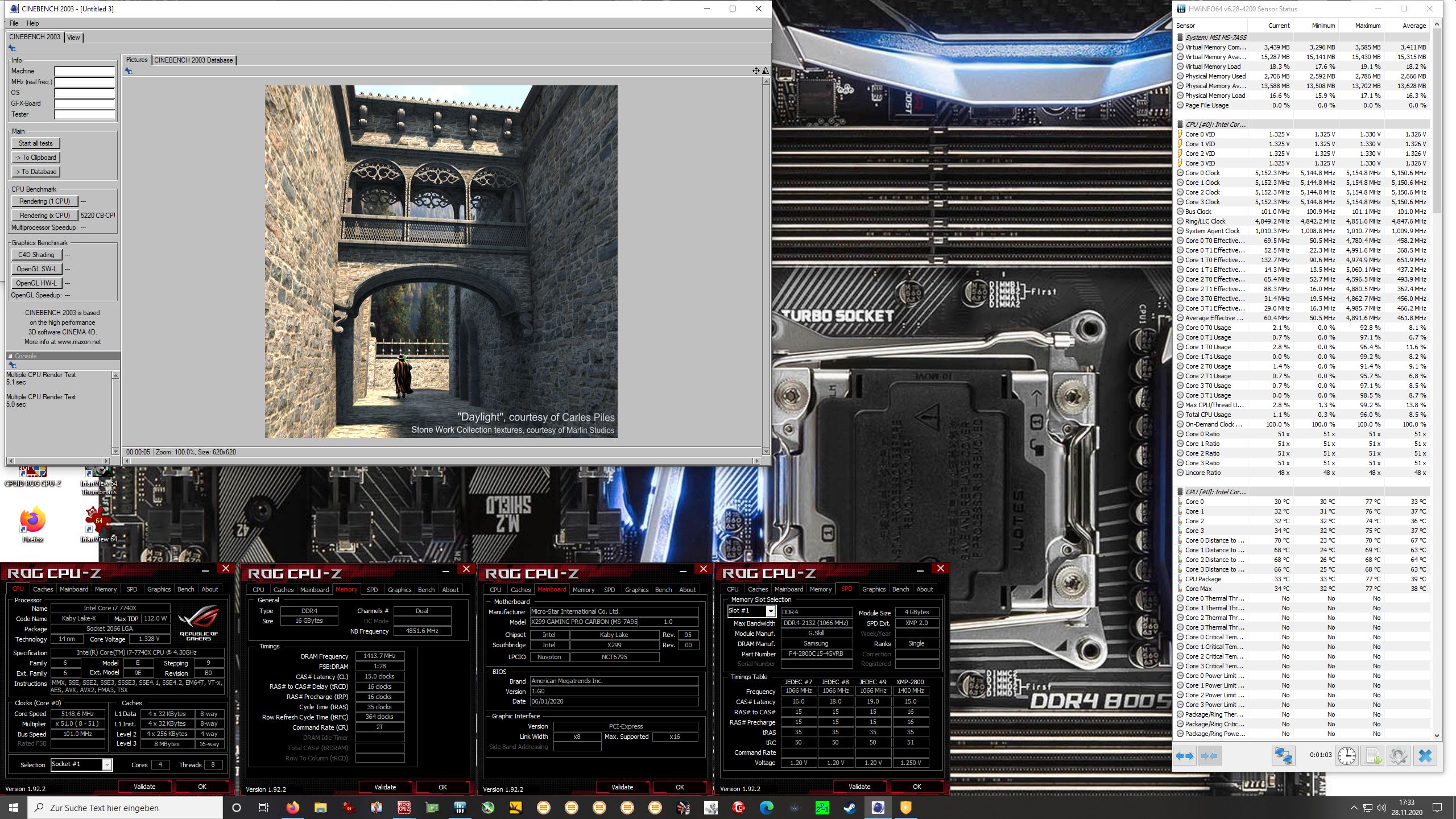Open Socket #1 selection dropdown in CPU-Z

106,764
